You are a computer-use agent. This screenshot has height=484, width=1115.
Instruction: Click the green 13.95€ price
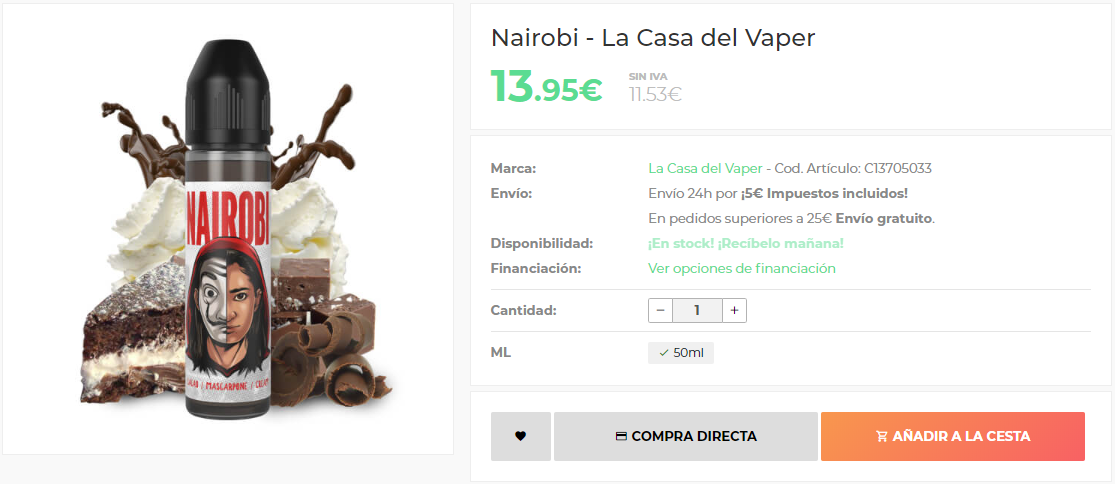tap(546, 86)
